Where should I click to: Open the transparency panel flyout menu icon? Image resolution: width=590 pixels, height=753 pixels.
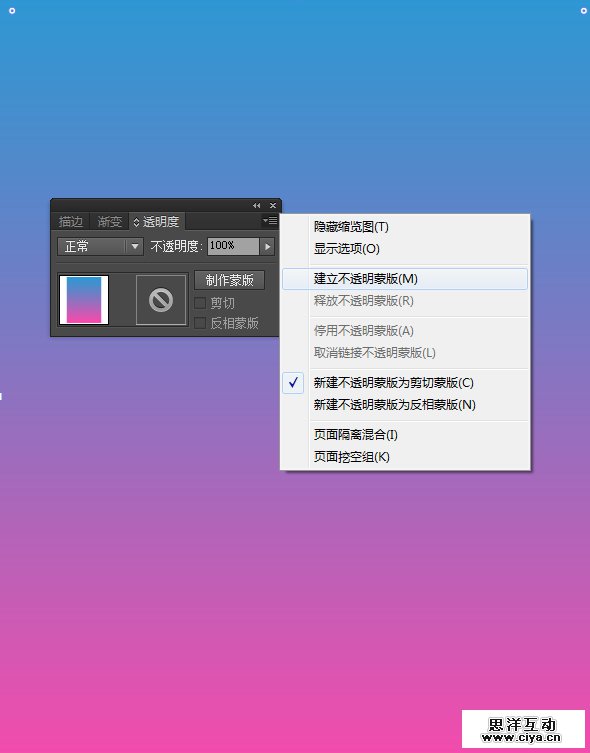(270, 221)
